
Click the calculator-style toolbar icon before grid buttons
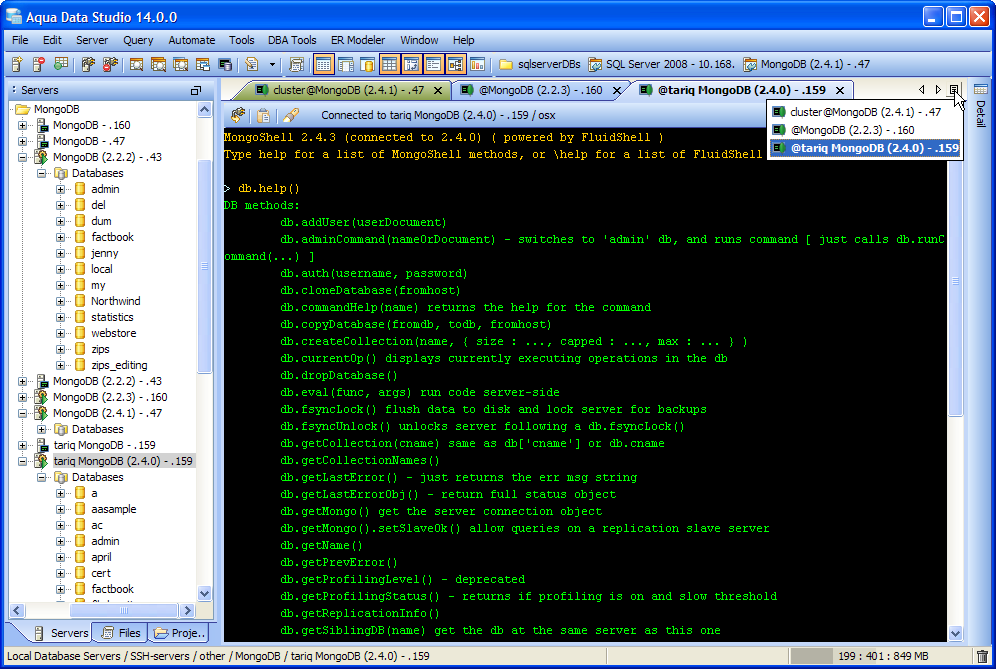coord(296,64)
